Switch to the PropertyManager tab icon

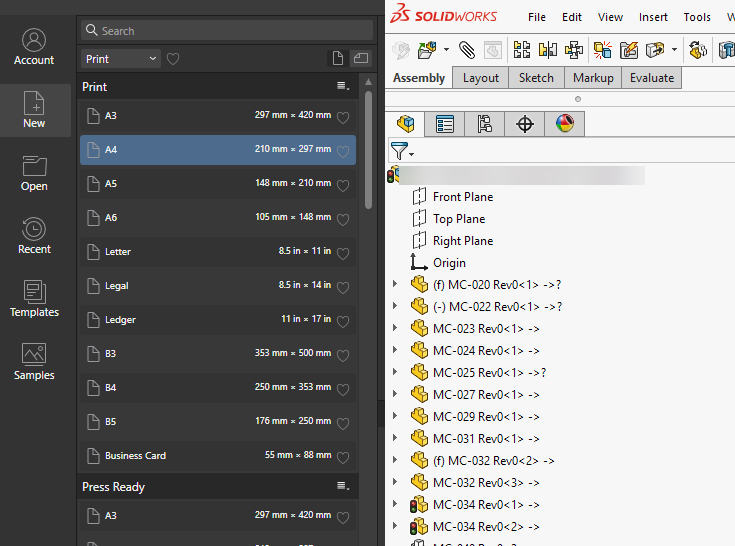pyautogui.click(x=445, y=124)
